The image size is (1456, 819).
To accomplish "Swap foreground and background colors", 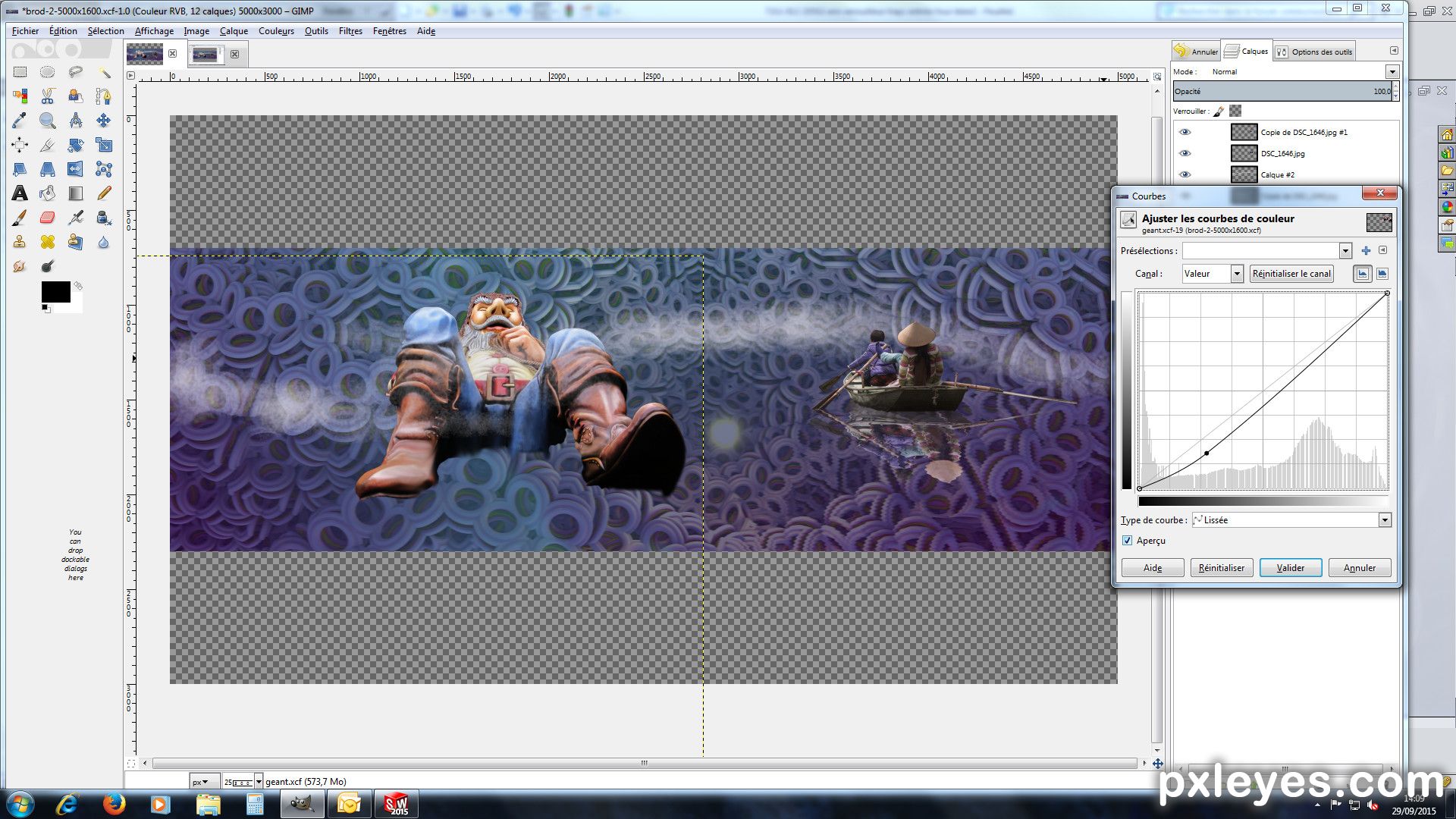I will click(77, 286).
